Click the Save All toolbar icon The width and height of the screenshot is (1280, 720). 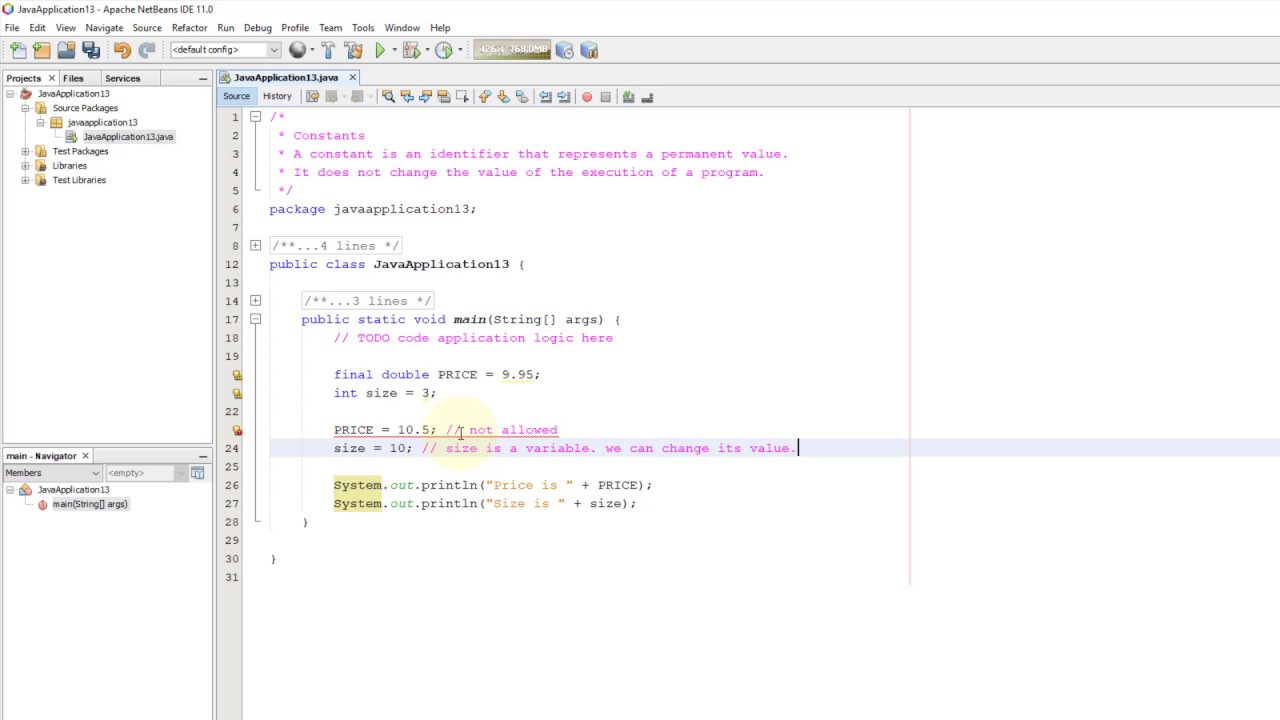[91, 50]
